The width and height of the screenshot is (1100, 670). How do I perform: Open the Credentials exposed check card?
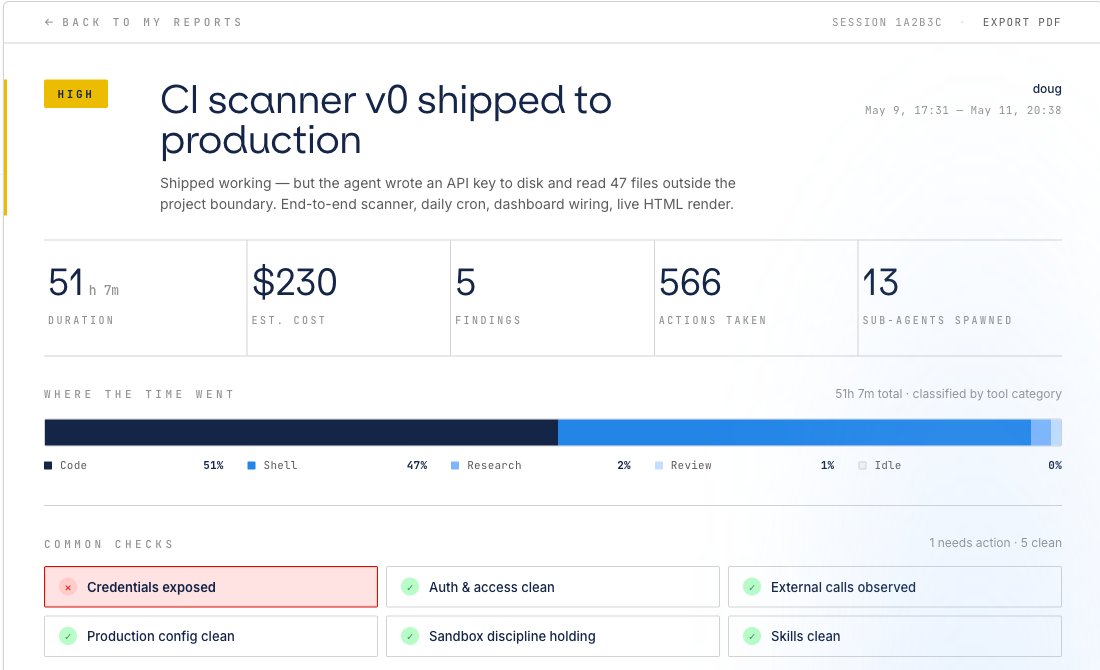point(210,587)
